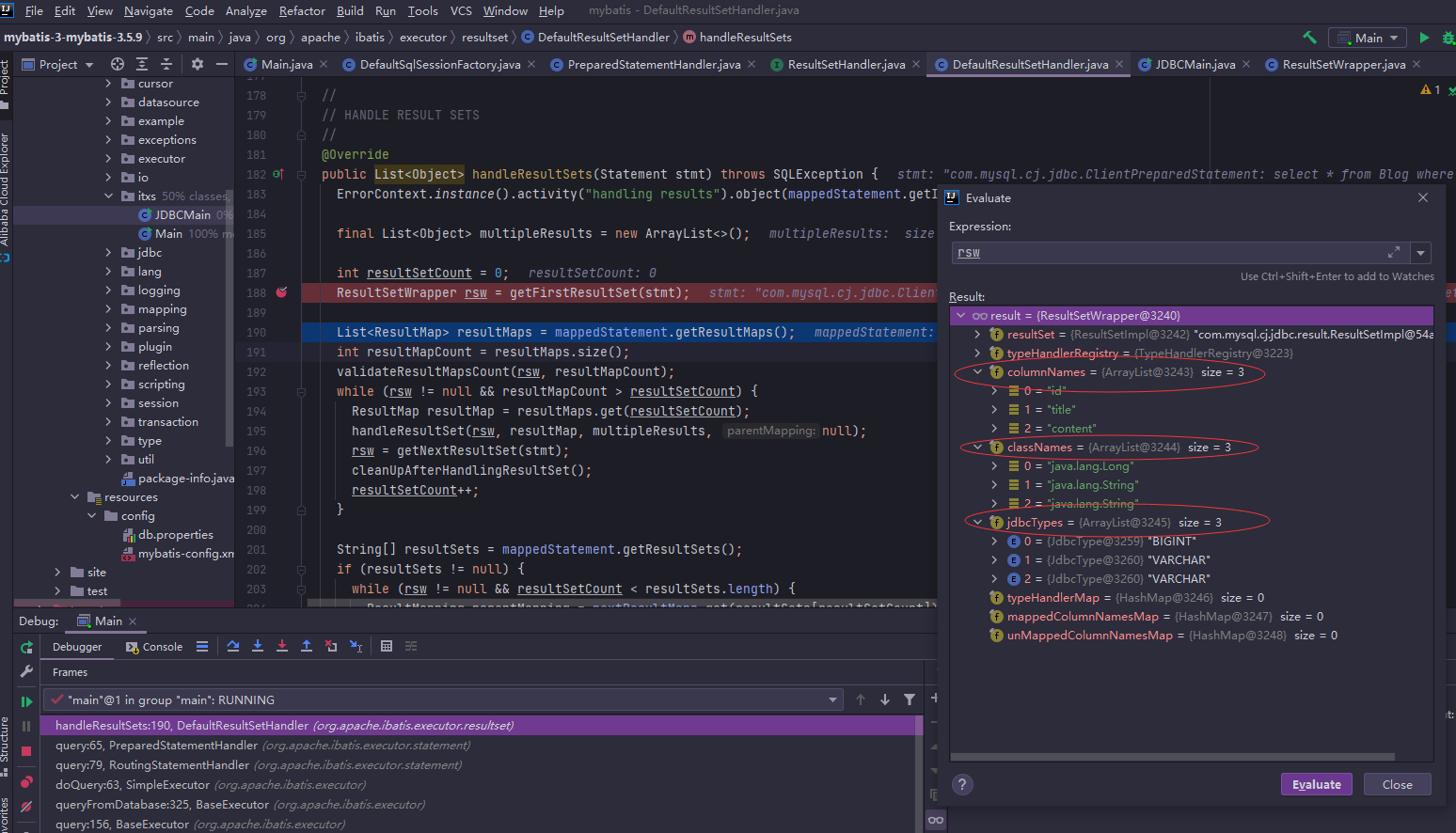The width and height of the screenshot is (1456, 833).
Task: Expand the executor folder in tree
Action: [x=108, y=159]
